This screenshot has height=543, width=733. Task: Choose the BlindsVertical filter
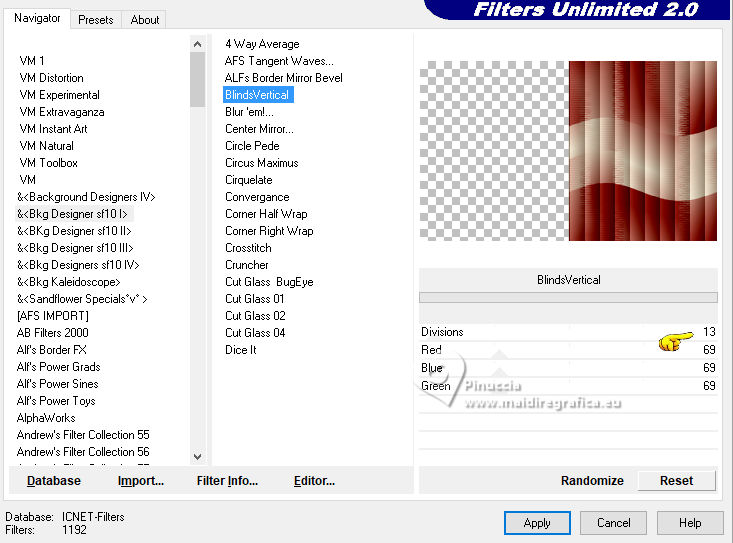click(258, 95)
